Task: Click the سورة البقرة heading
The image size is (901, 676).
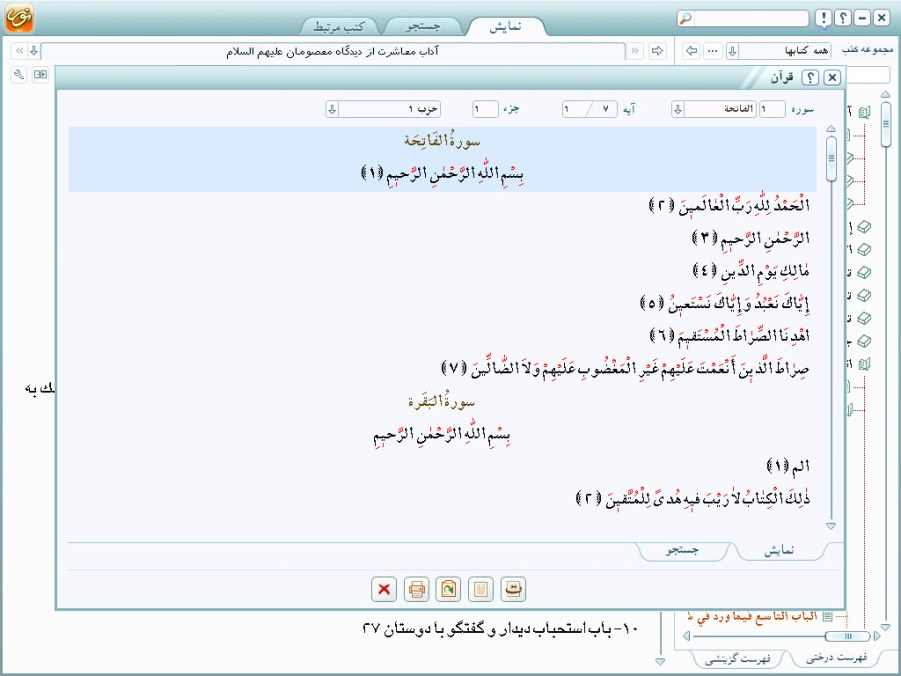Action: coord(441,401)
